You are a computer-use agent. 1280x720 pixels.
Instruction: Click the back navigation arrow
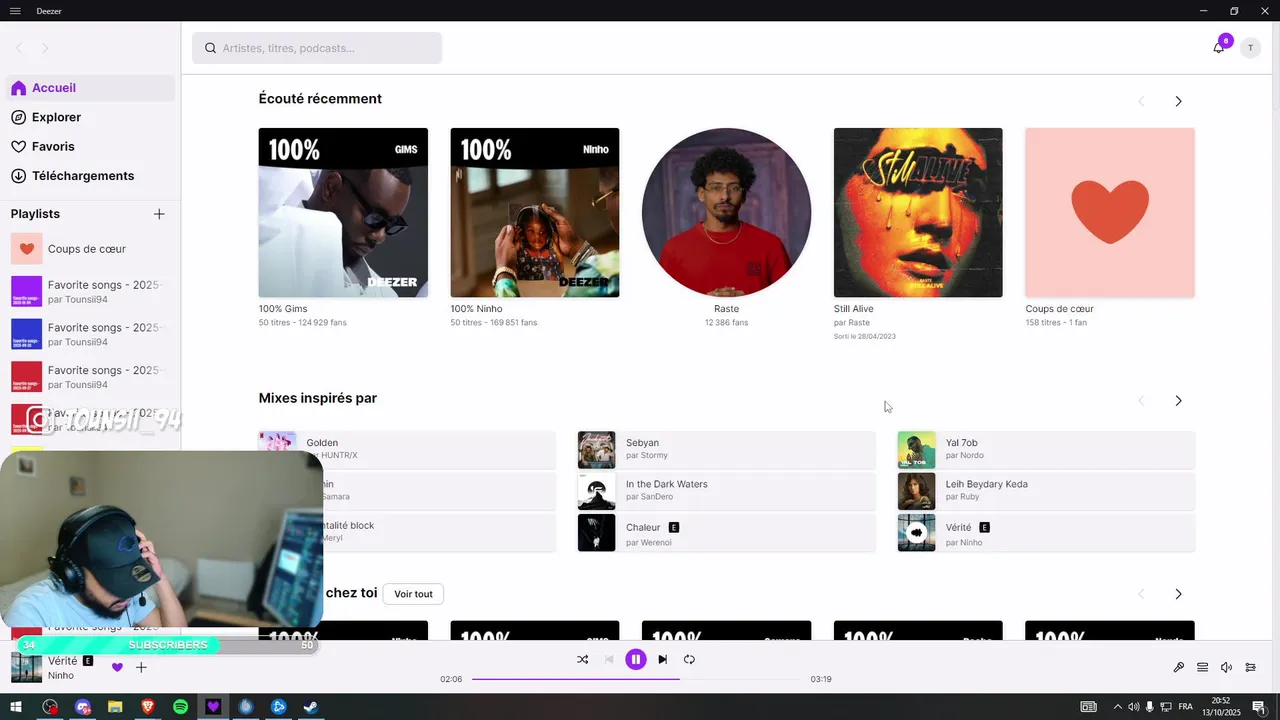pos(19,48)
